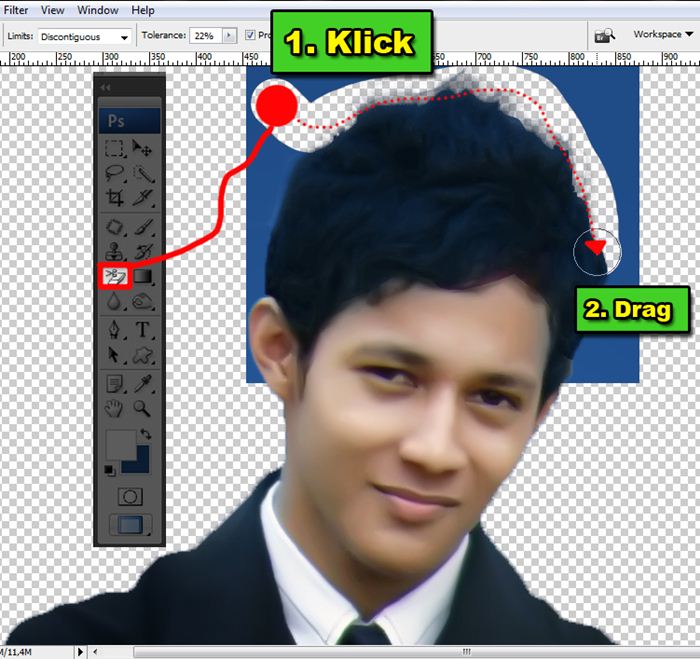Image resolution: width=700 pixels, height=659 pixels.
Task: Select the Pen tool
Action: 114,330
